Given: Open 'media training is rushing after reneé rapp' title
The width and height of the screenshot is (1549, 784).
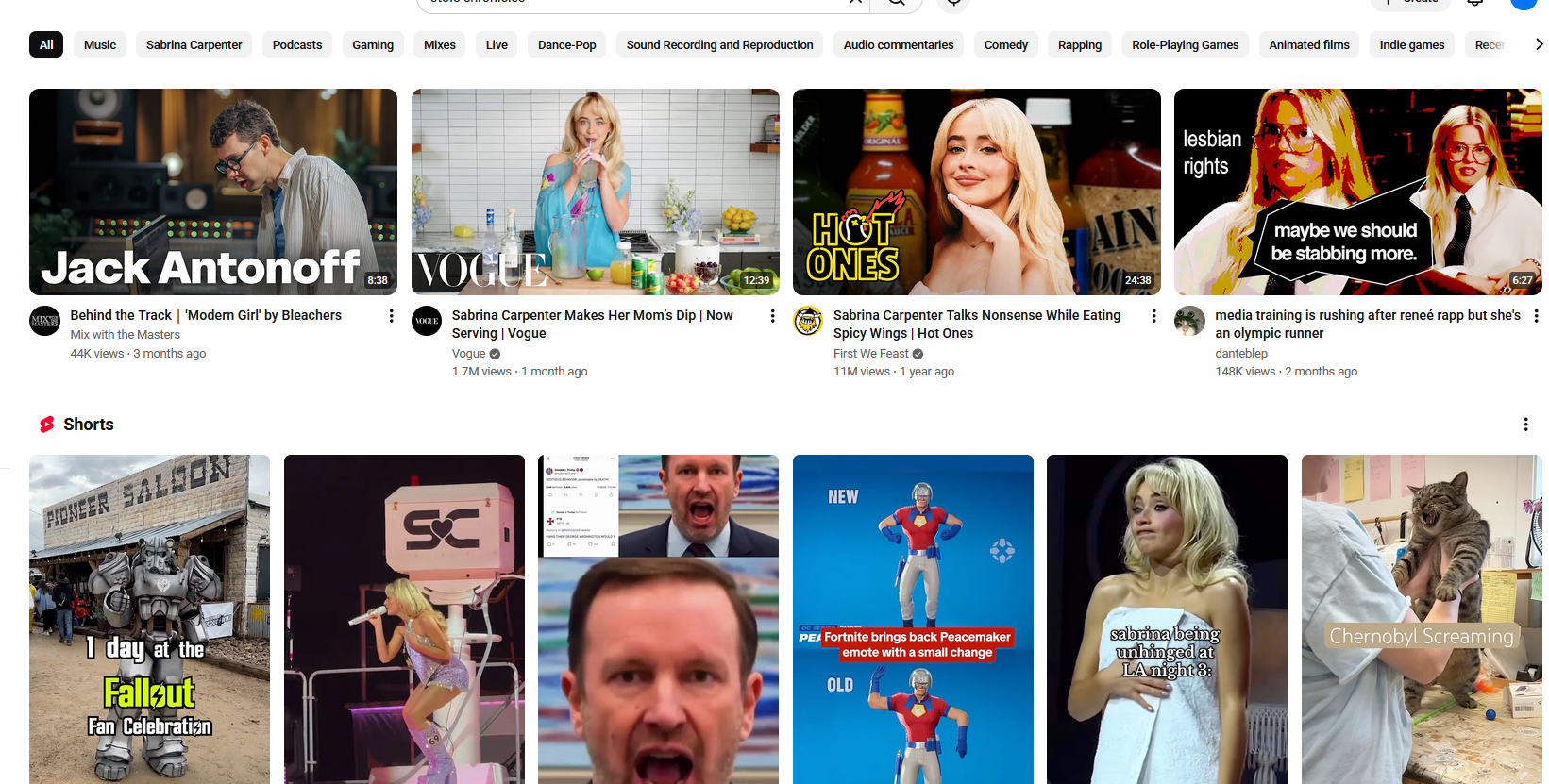Looking at the screenshot, I should pos(1368,324).
